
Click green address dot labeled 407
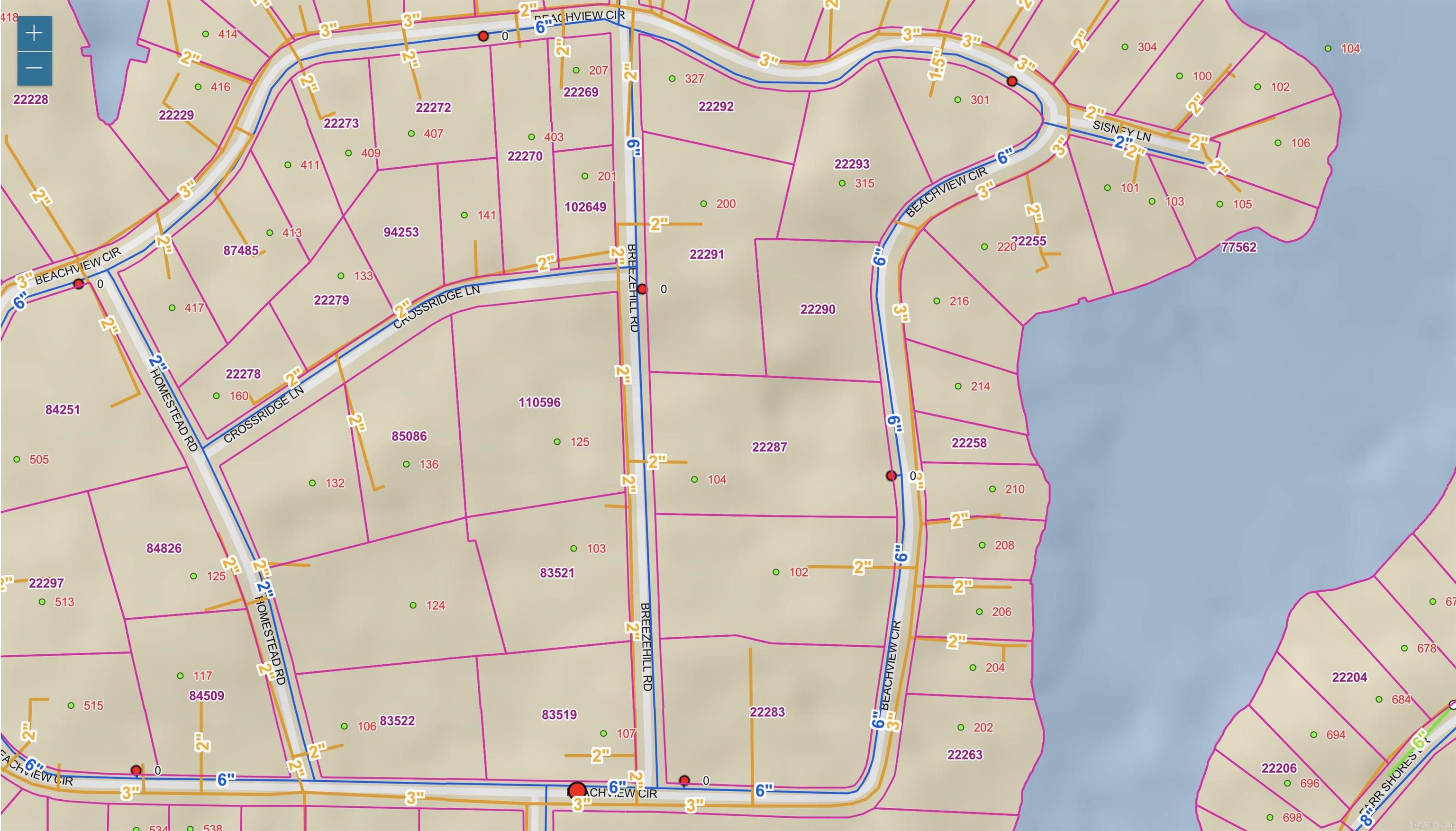[411, 134]
